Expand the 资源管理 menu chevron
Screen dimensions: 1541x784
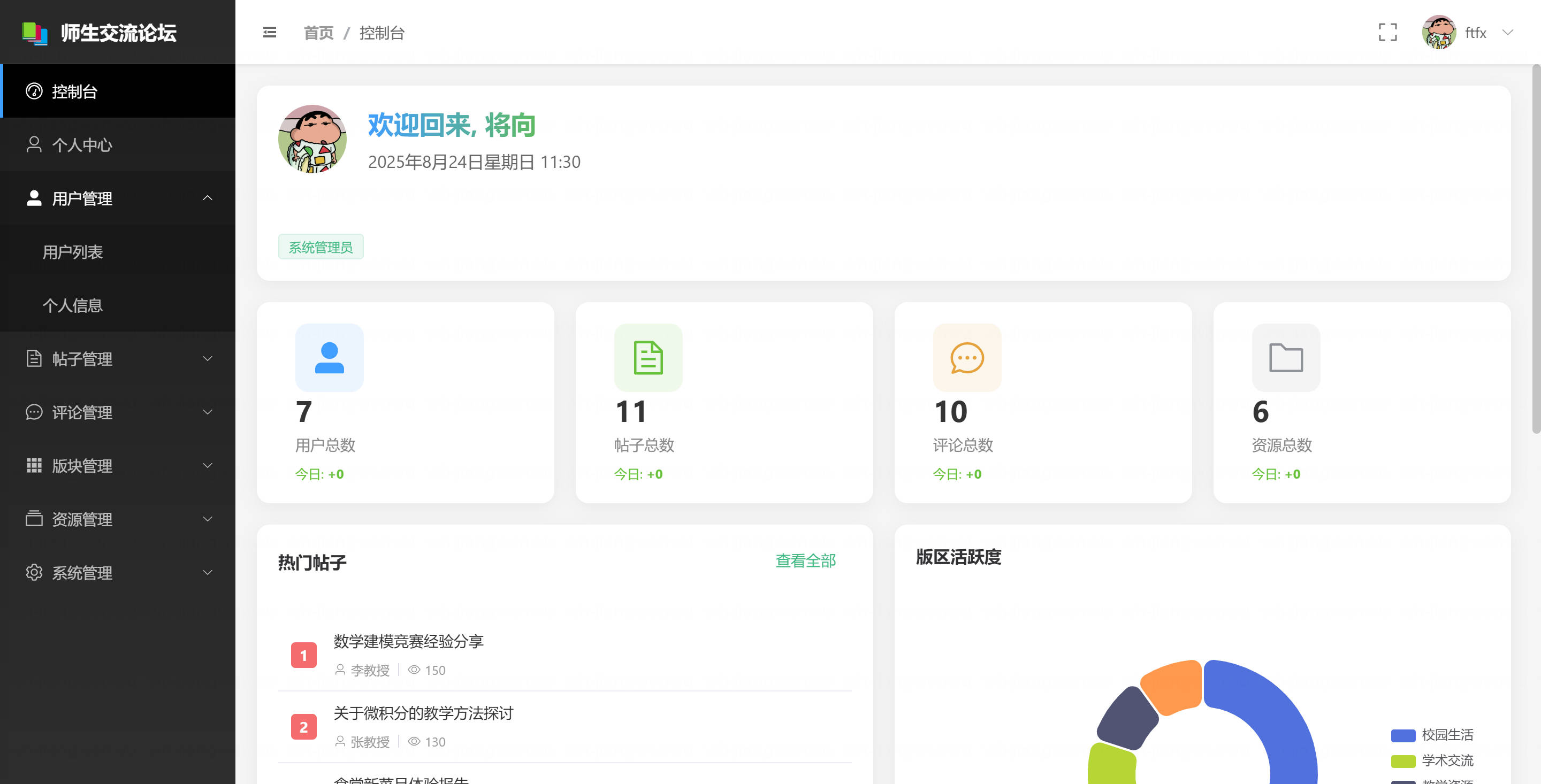(208, 519)
